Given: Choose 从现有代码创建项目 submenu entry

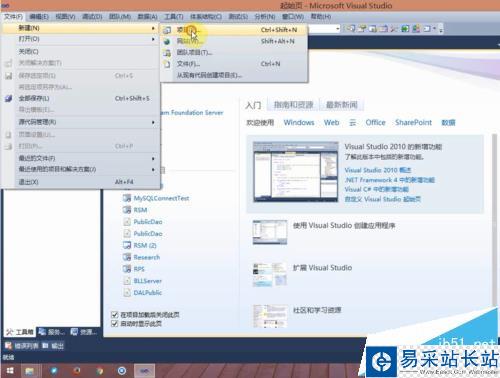Looking at the screenshot, I should (x=233, y=75).
